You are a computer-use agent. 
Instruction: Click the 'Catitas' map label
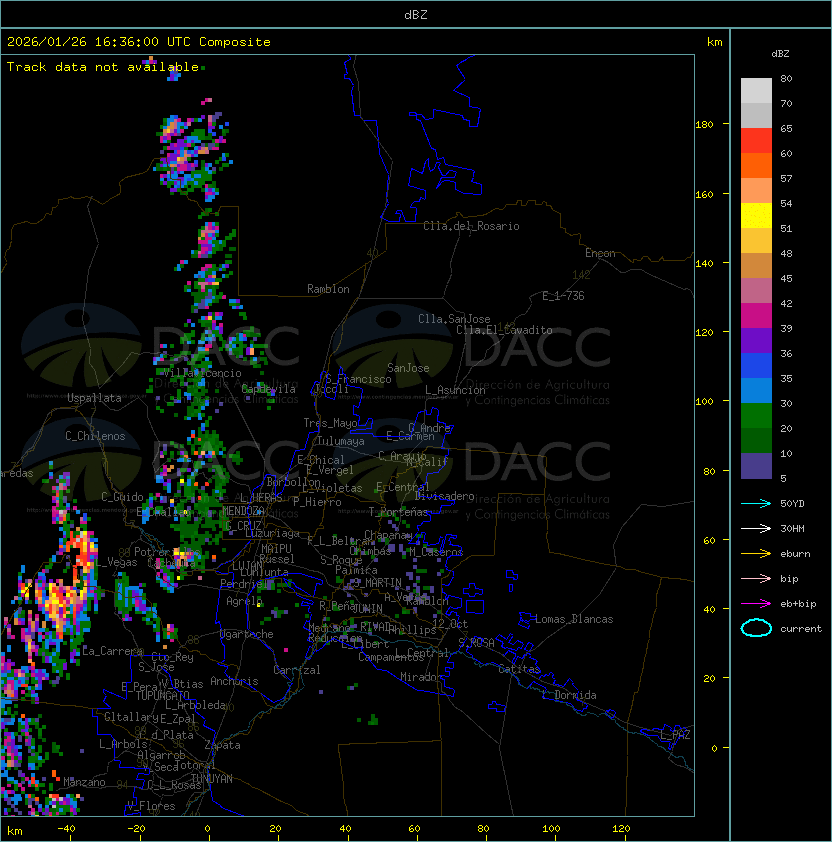coord(519,669)
